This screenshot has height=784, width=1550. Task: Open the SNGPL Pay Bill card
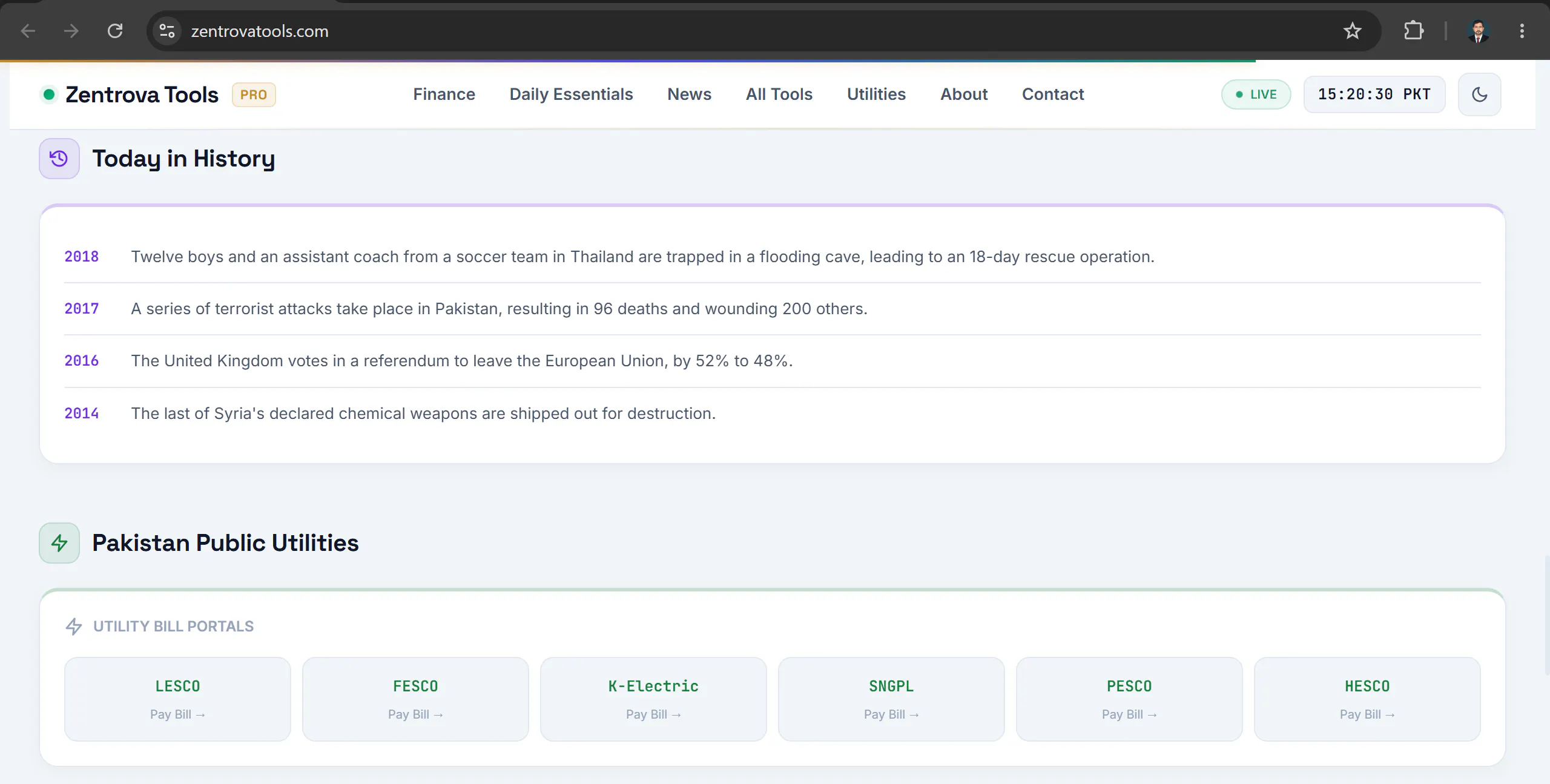891,699
